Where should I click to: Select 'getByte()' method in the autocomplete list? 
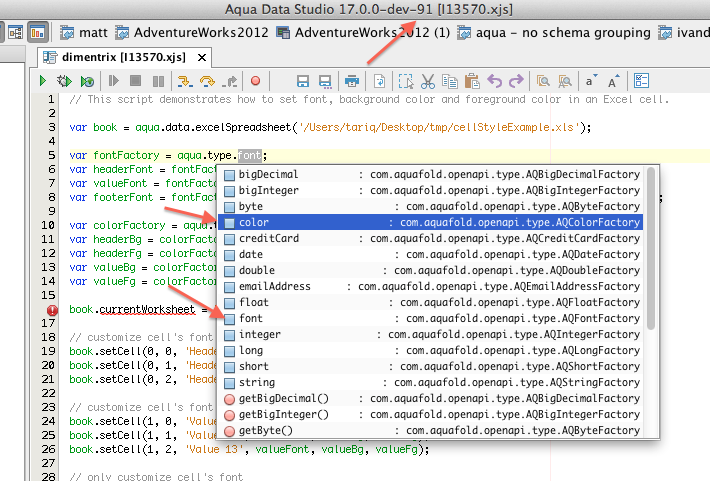pyautogui.click(x=430, y=430)
